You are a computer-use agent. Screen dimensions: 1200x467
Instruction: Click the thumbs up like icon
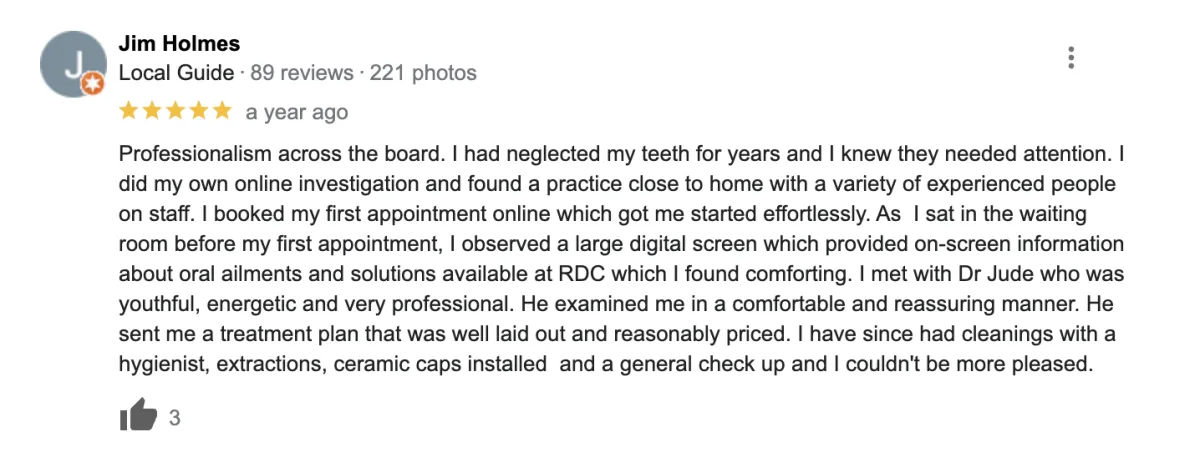pyautogui.click(x=139, y=414)
